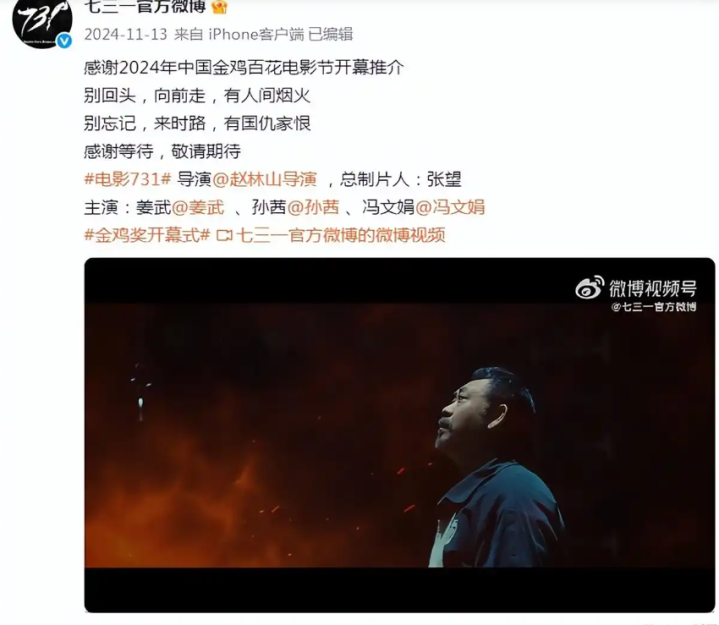Open the #金鸡奖开幕式# hashtag
Viewport: 719px width, 625px height.
pos(147,235)
